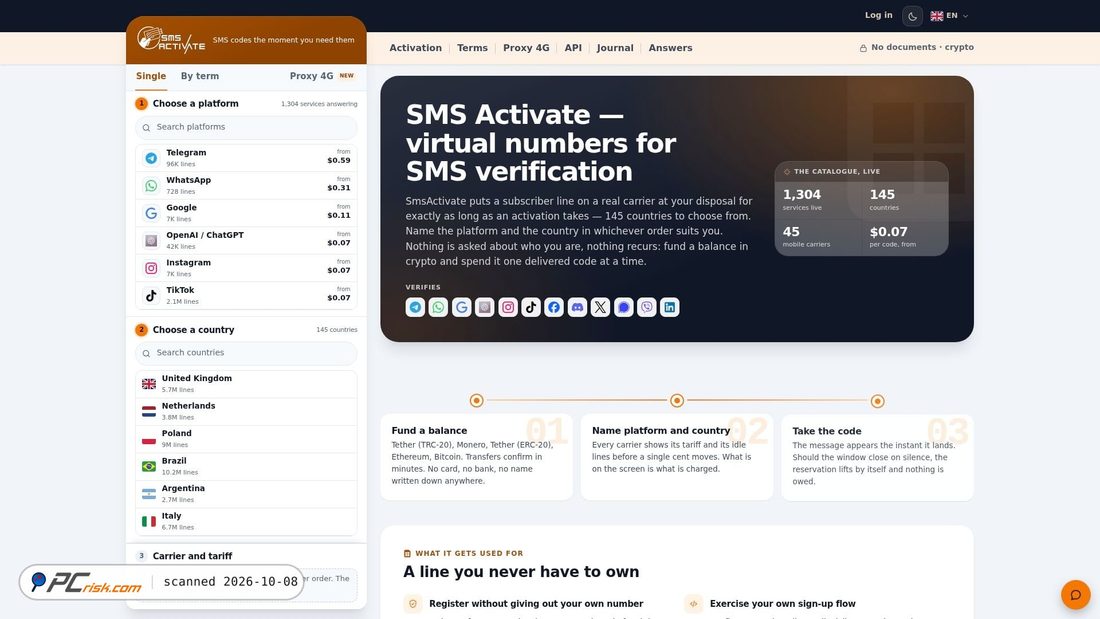
Task: Switch to the sidebar Proxy 4G NEW tab
Action: tap(322, 76)
